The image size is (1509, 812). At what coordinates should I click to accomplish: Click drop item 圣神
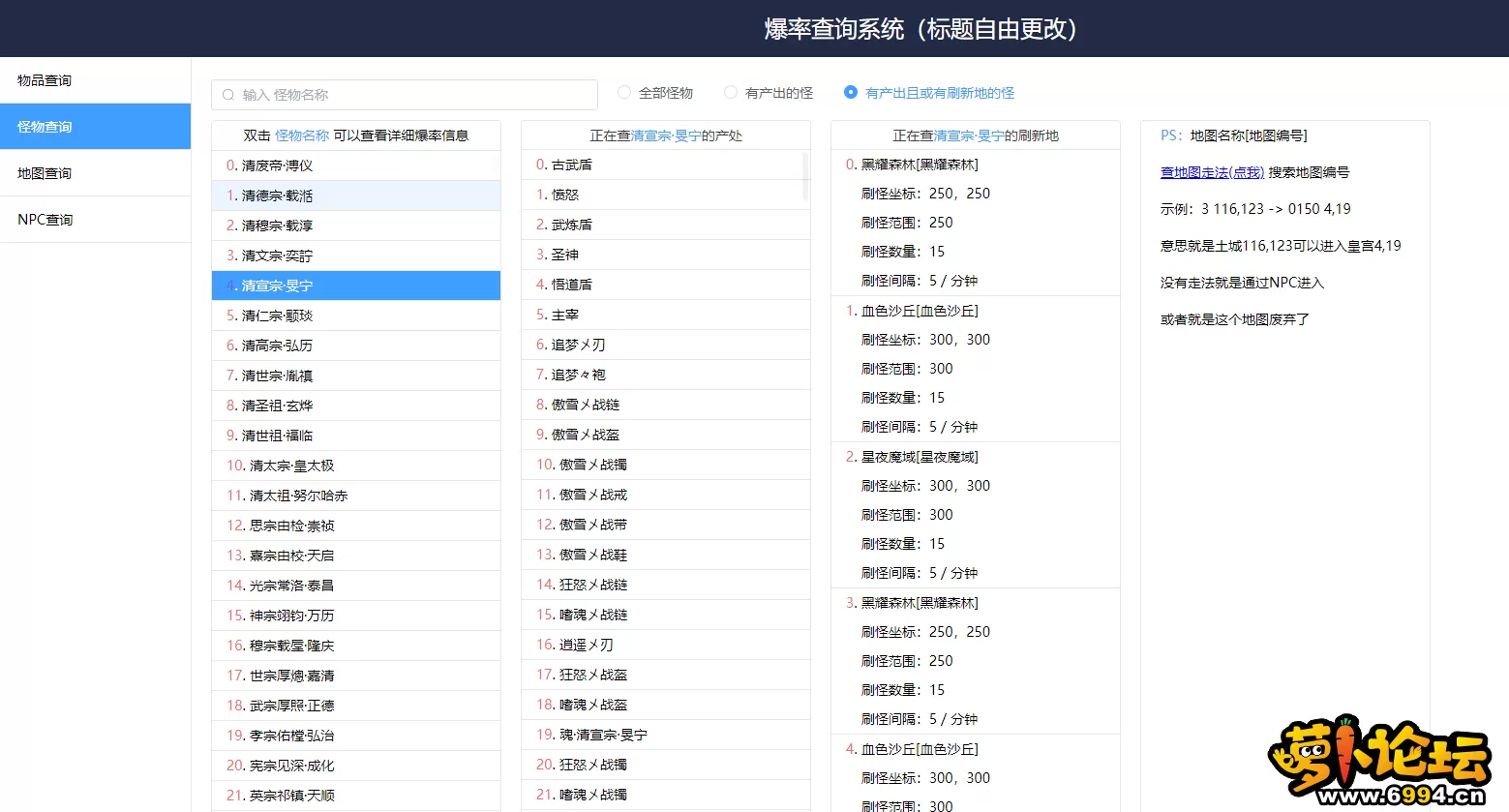click(666, 255)
